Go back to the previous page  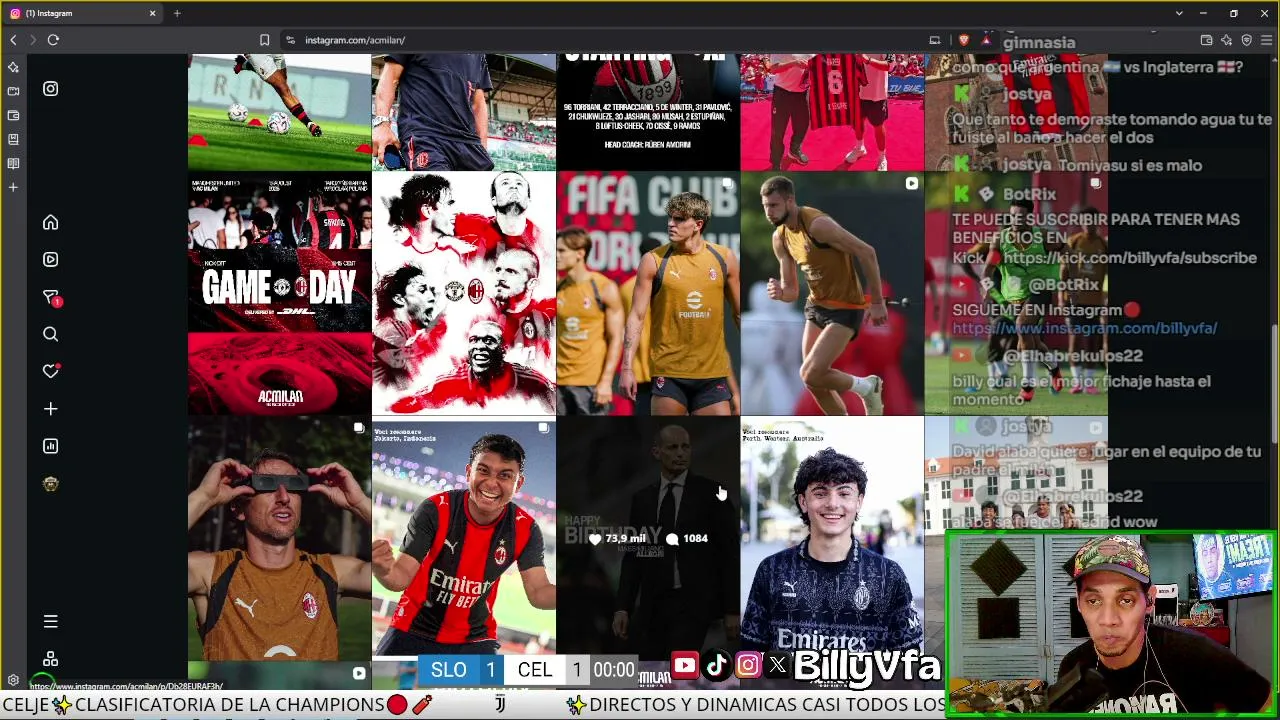[13, 40]
